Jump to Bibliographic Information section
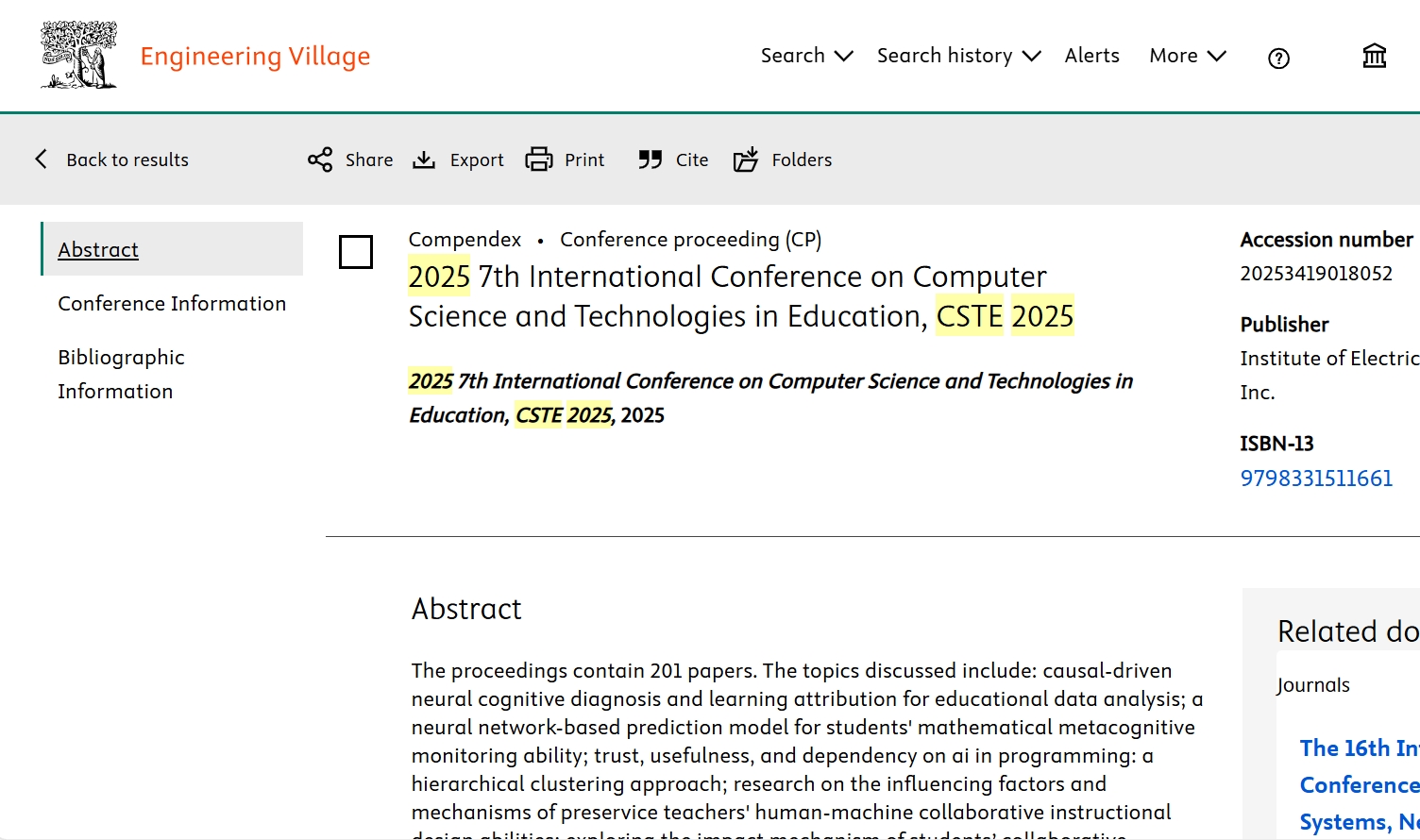This screenshot has width=1420, height=840. point(122,374)
